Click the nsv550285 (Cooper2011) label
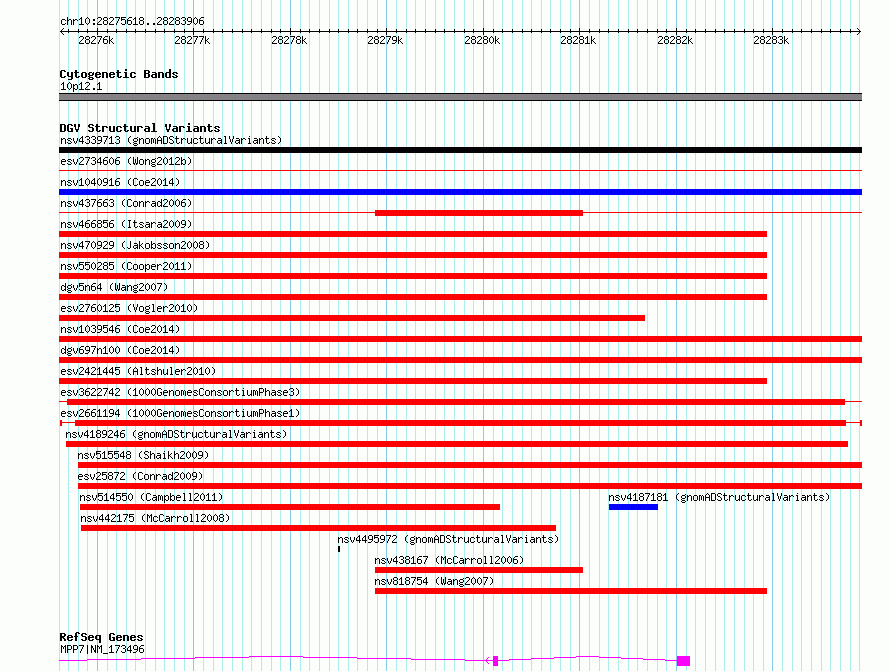 (126, 266)
